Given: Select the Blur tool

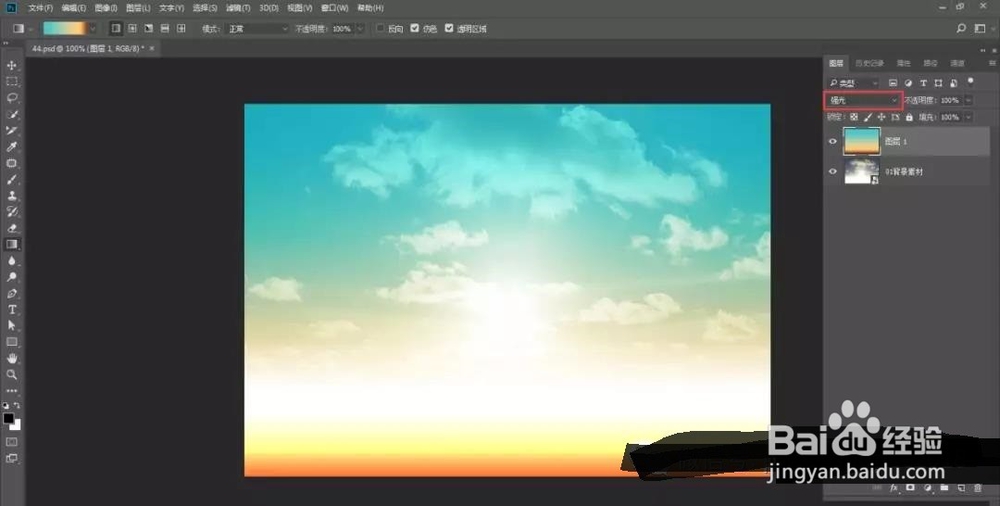Looking at the screenshot, I should pos(12,260).
